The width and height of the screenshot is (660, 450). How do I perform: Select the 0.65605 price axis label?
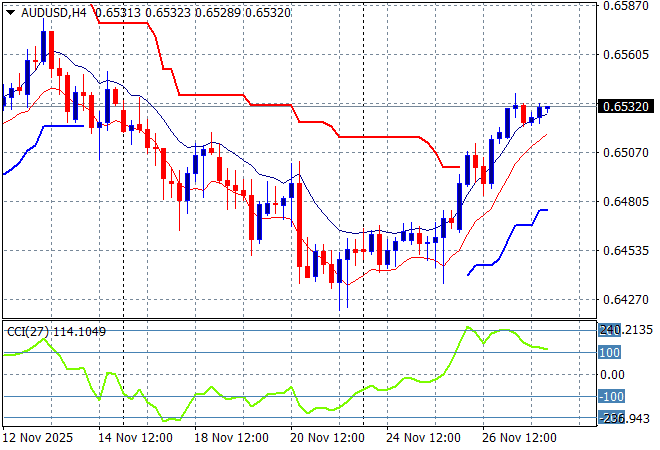click(x=626, y=55)
